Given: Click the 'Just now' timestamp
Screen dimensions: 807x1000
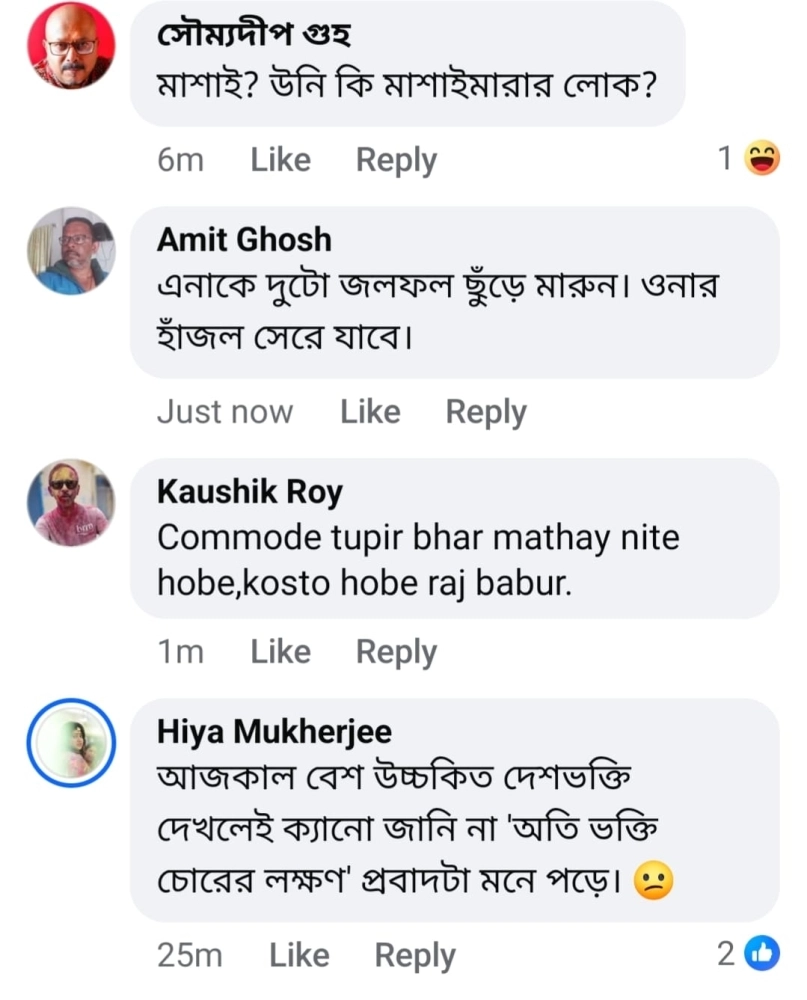Looking at the screenshot, I should (x=225, y=412).
